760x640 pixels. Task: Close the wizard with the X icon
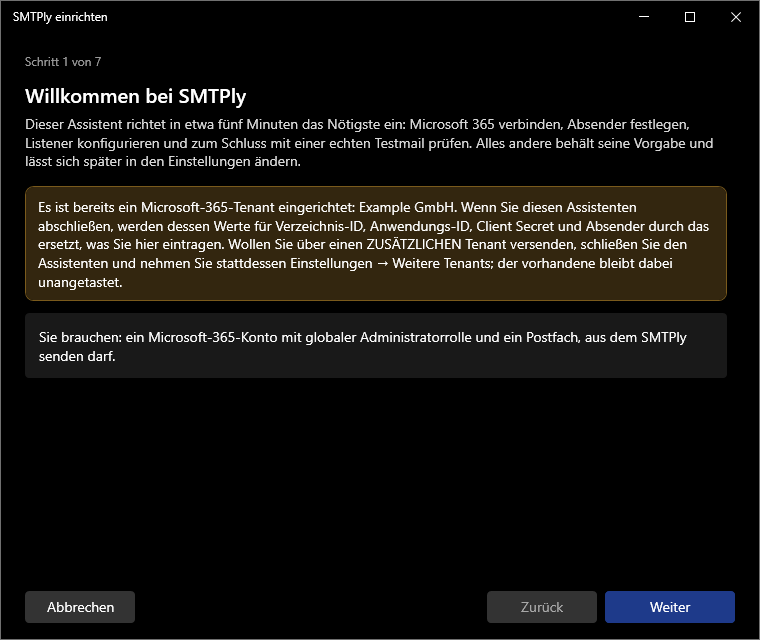pyautogui.click(x=736, y=17)
